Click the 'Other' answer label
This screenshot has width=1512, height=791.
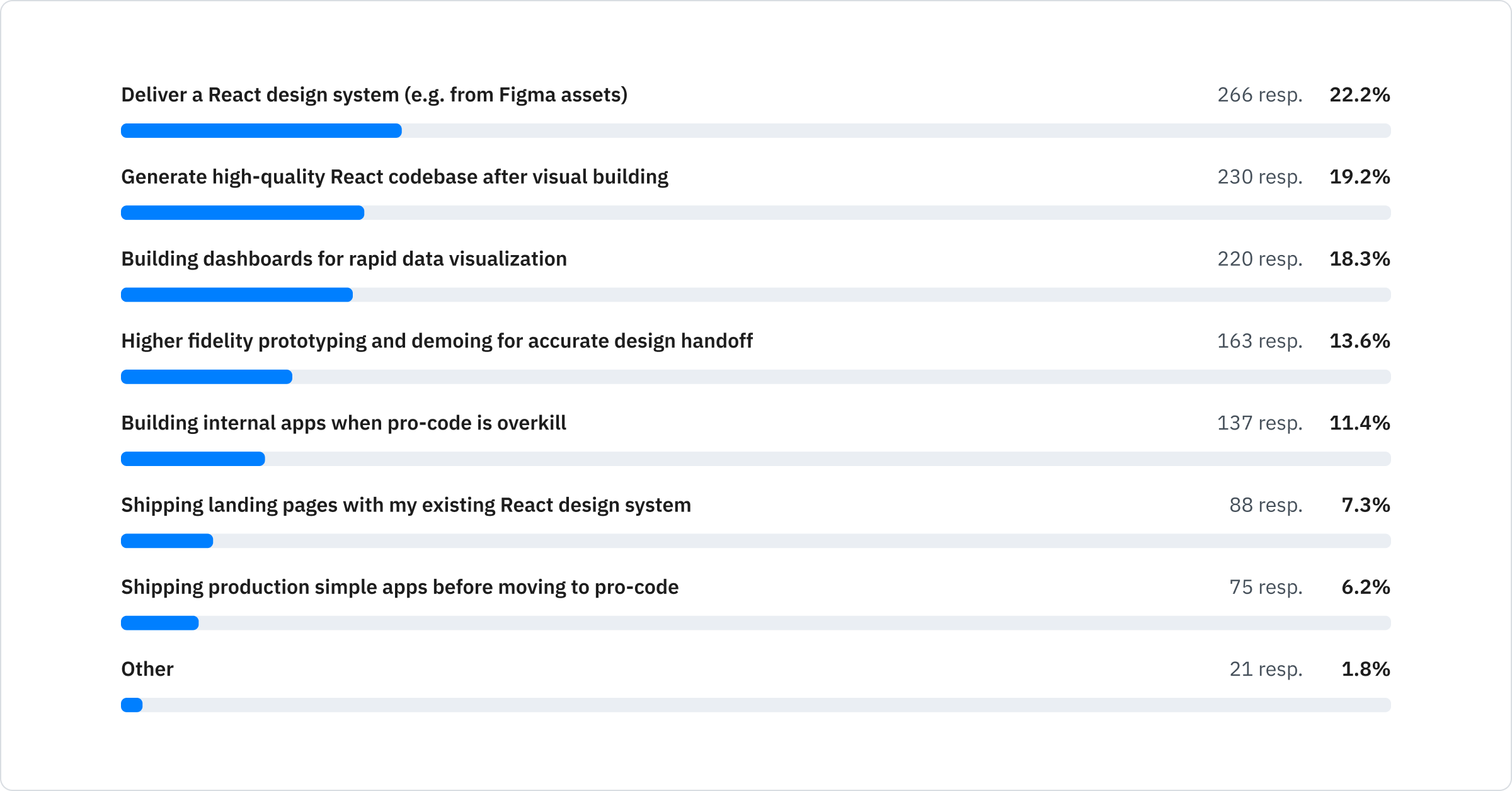(x=147, y=669)
